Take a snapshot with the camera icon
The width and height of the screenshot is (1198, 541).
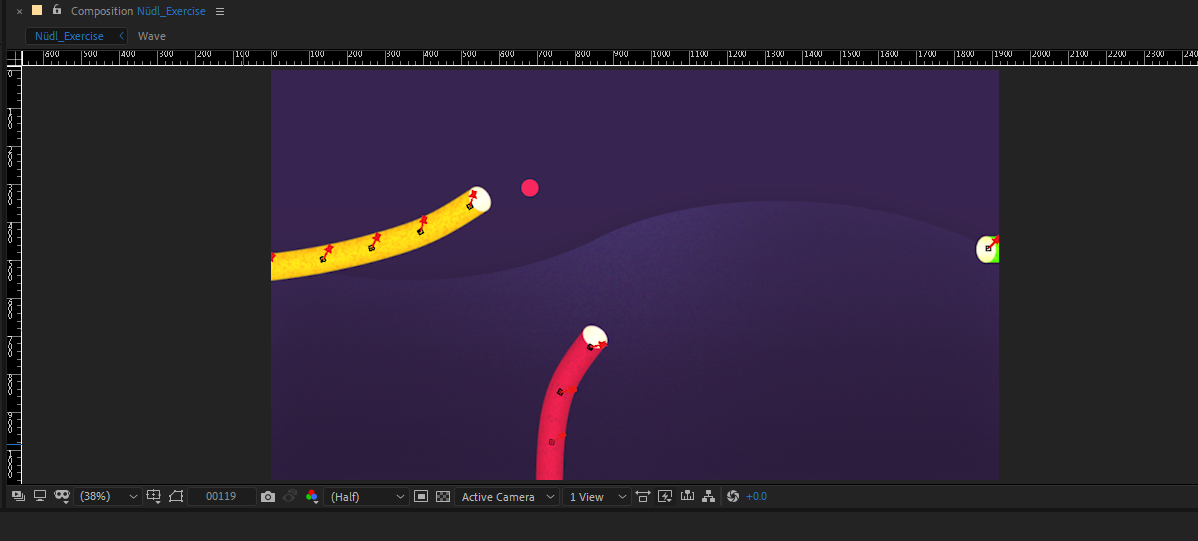pyautogui.click(x=267, y=497)
